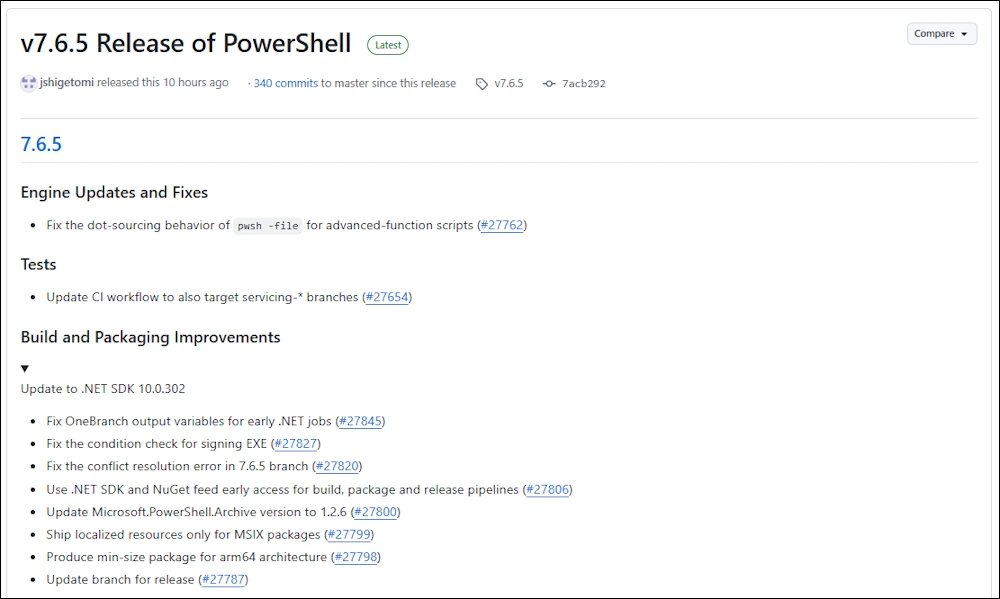Viewport: 1000px width, 599px height.
Task: Open pull request #27798
Action: [356, 557]
